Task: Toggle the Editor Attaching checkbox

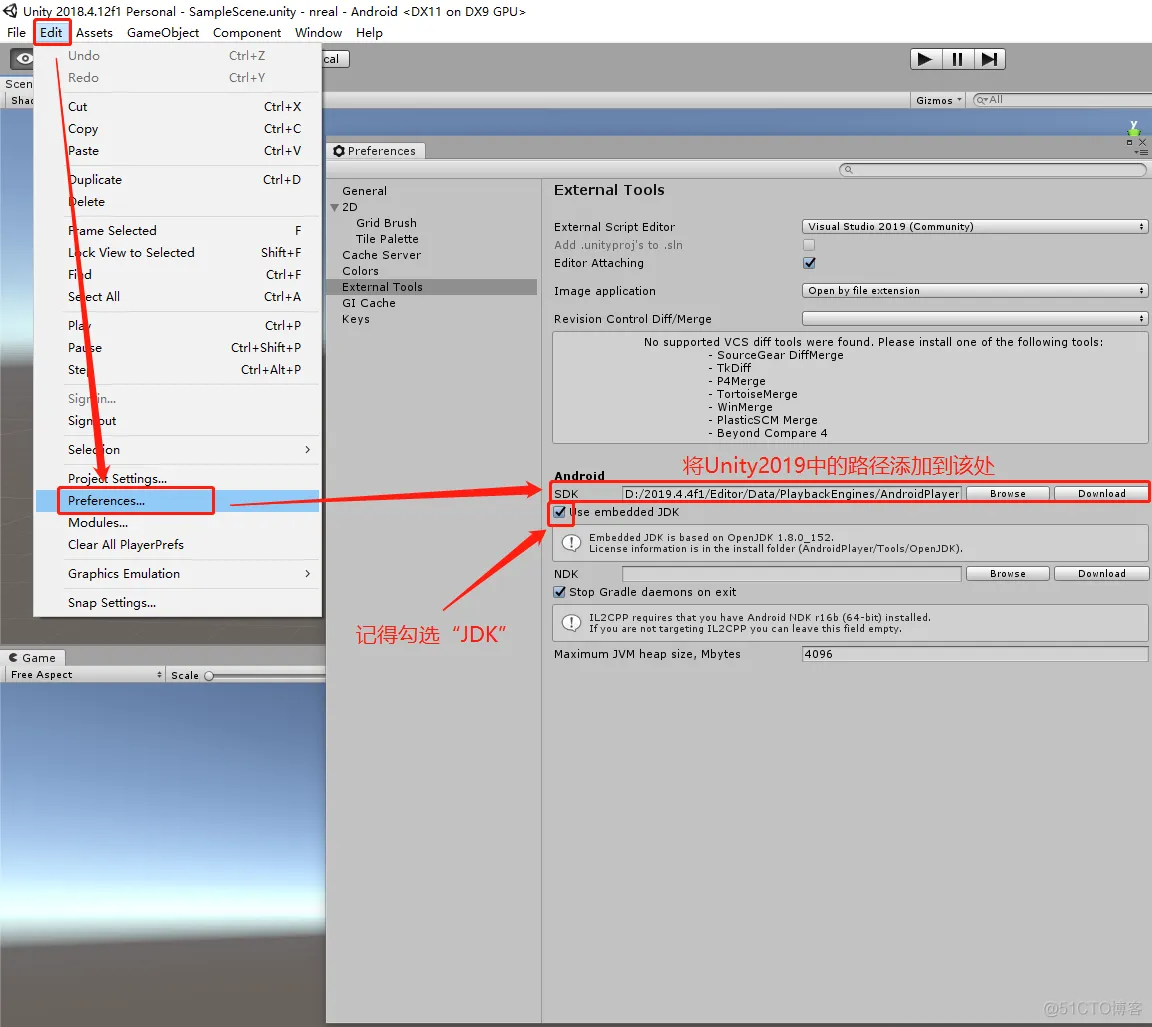Action: (809, 263)
